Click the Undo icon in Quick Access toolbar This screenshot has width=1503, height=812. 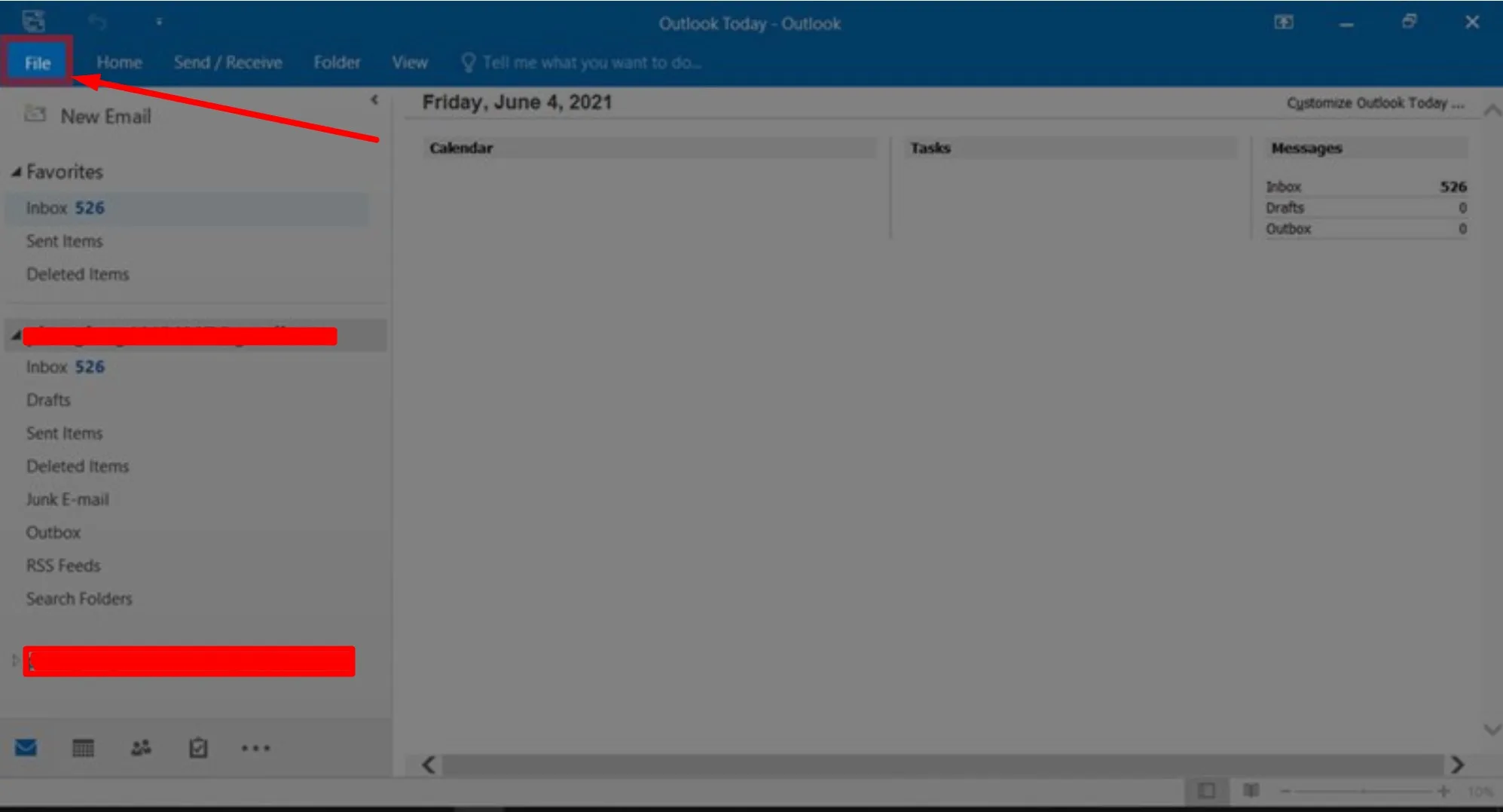(x=97, y=22)
